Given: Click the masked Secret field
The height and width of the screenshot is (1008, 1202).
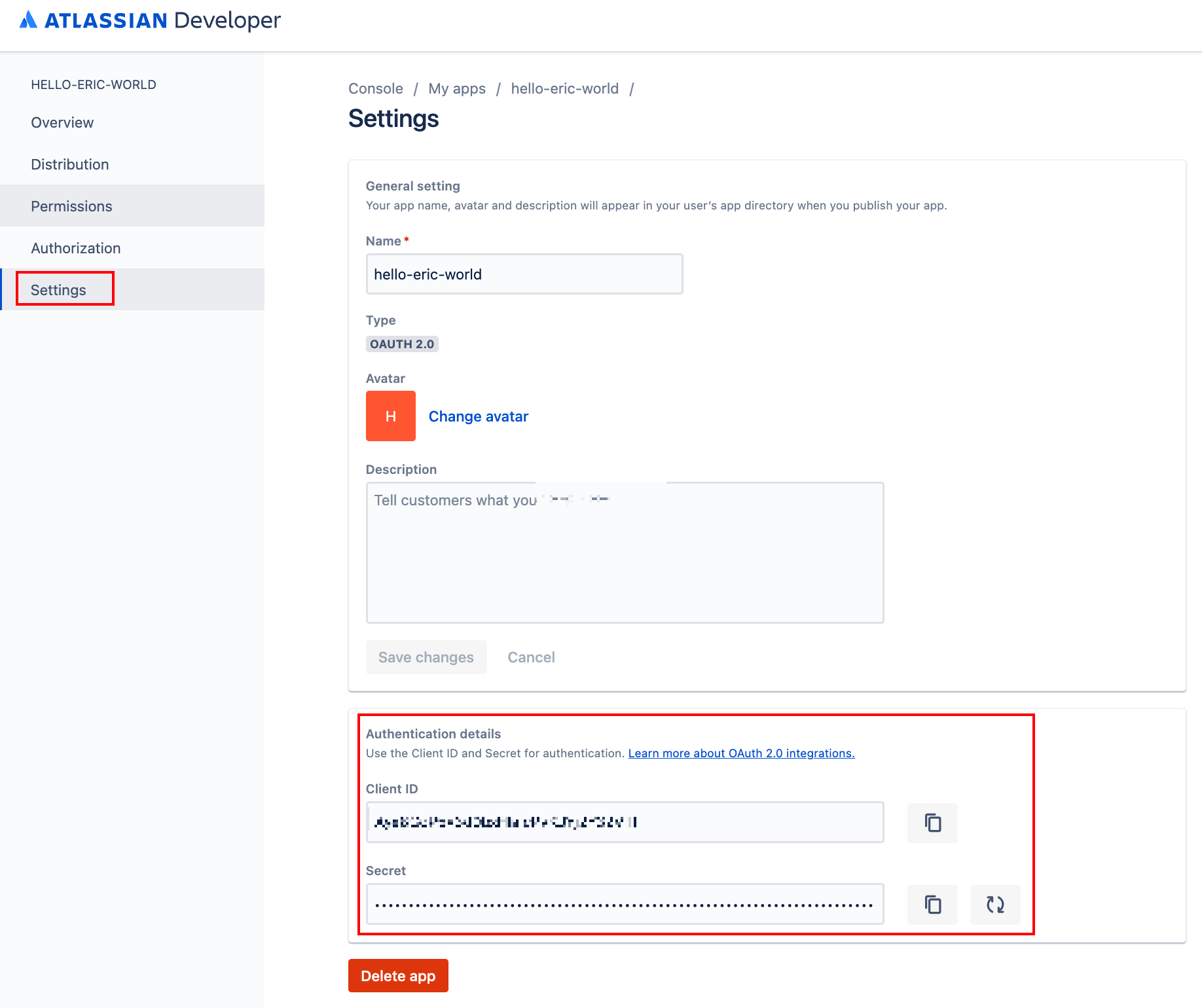Looking at the screenshot, I should point(625,904).
